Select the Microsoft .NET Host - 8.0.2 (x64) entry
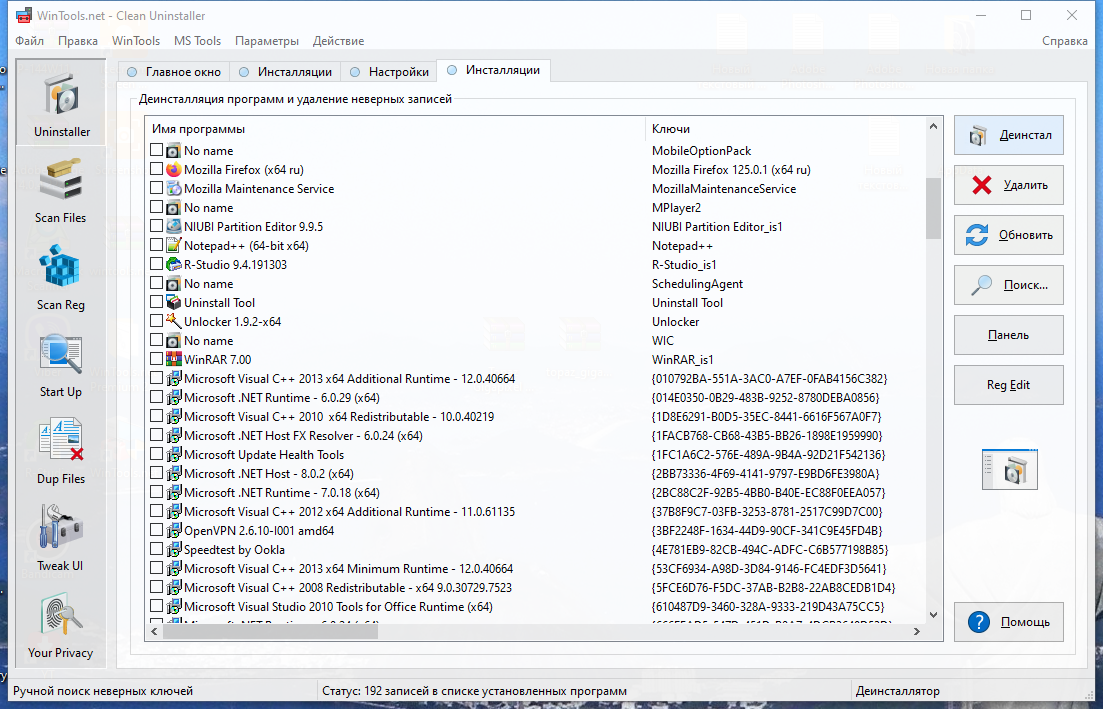 pos(269,473)
